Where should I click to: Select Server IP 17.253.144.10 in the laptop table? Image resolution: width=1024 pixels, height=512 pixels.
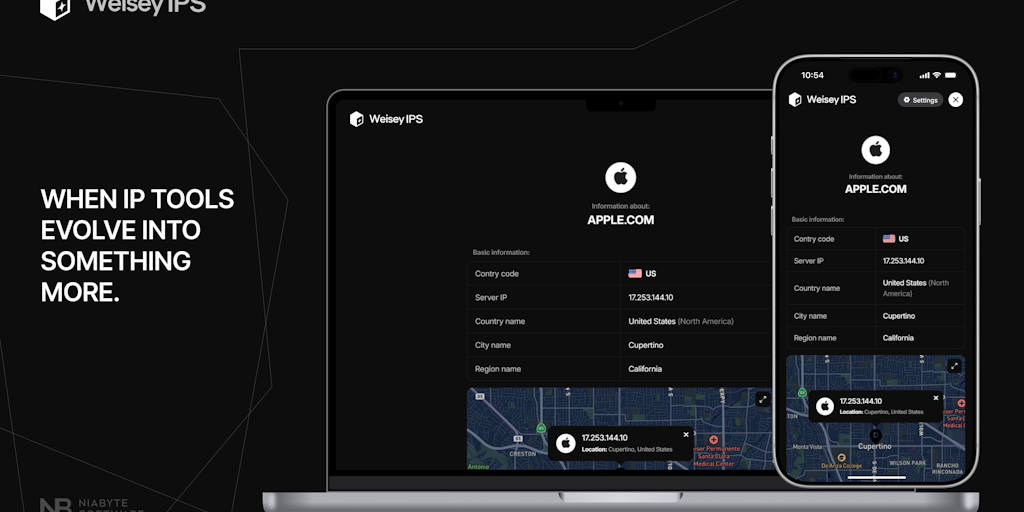[650, 298]
